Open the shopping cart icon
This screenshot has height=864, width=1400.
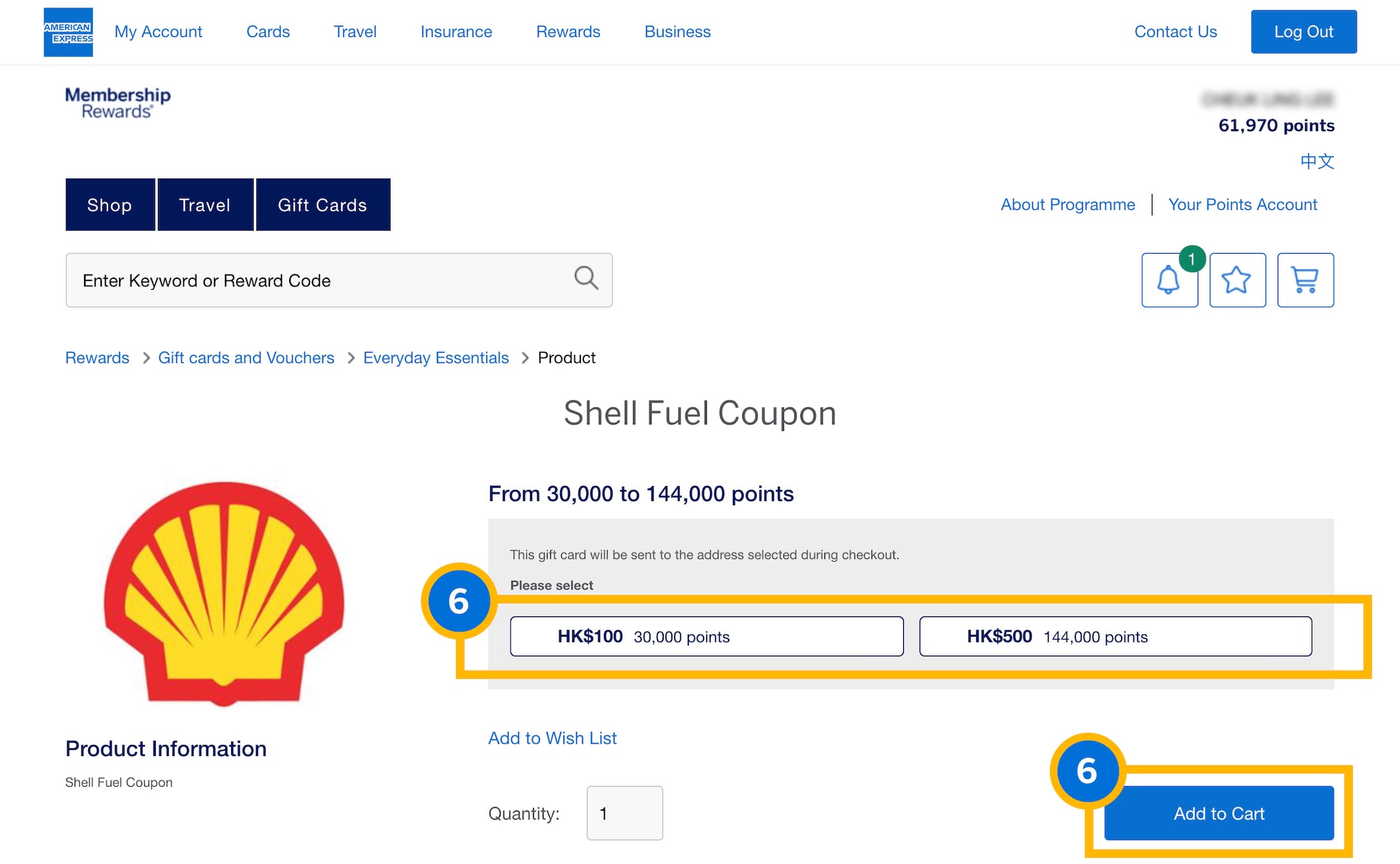click(1305, 280)
